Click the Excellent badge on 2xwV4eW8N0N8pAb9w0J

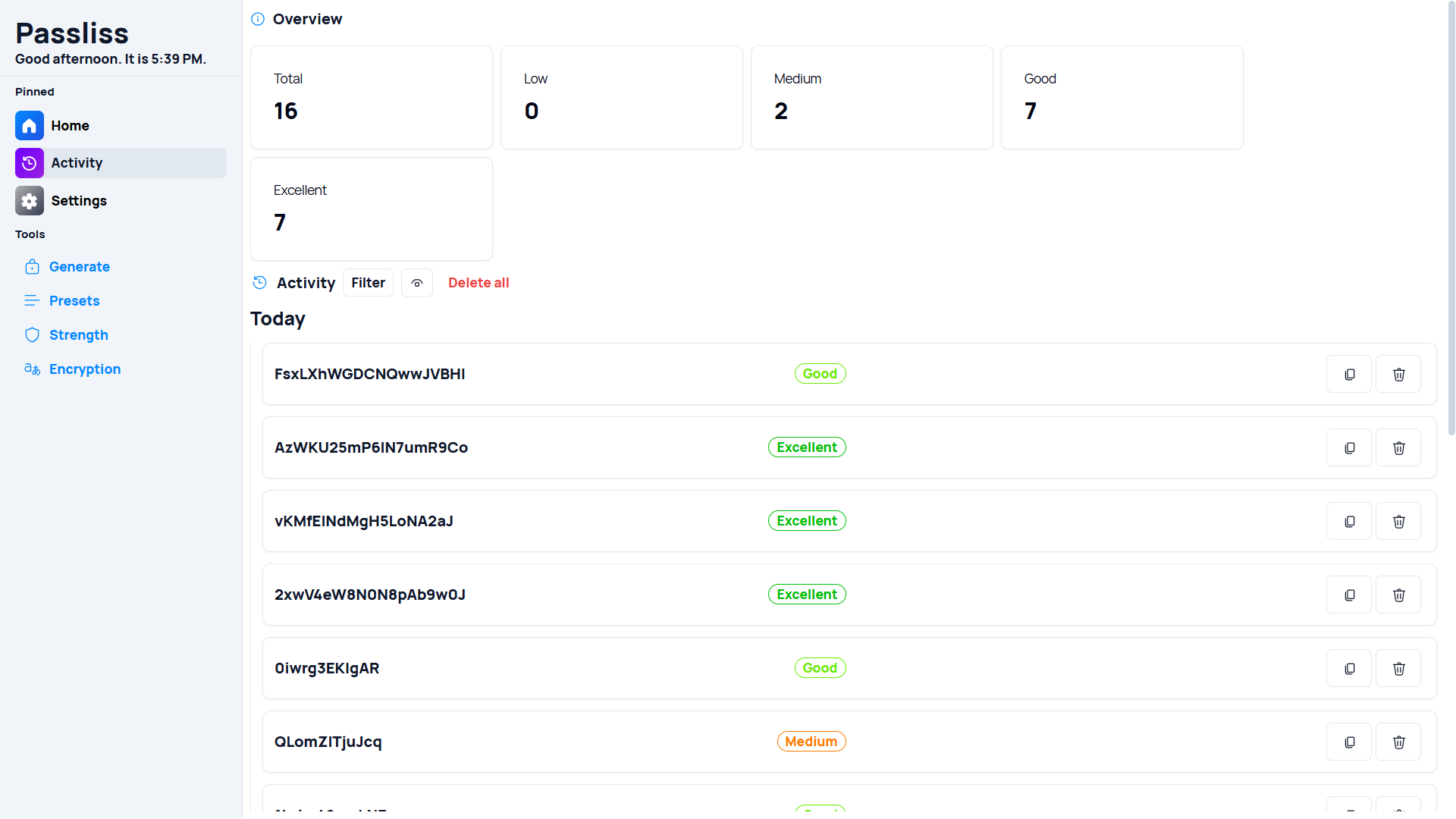click(807, 595)
